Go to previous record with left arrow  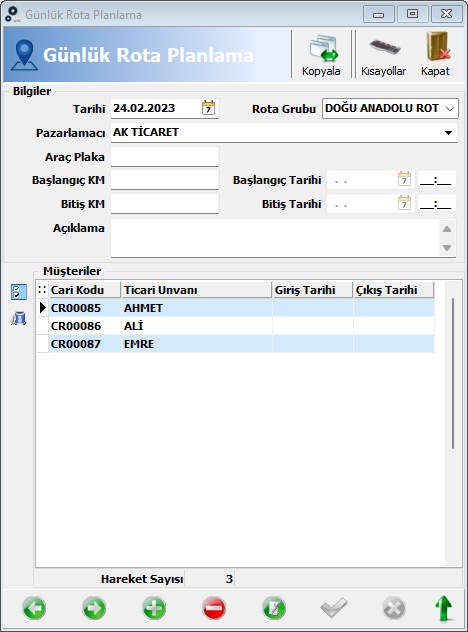click(x=34, y=608)
